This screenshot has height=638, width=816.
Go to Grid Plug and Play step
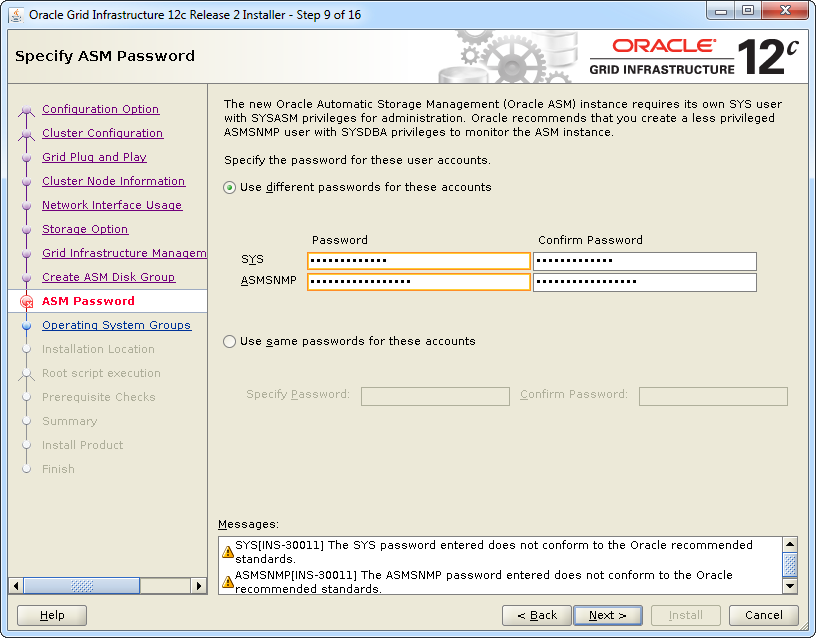pos(94,157)
